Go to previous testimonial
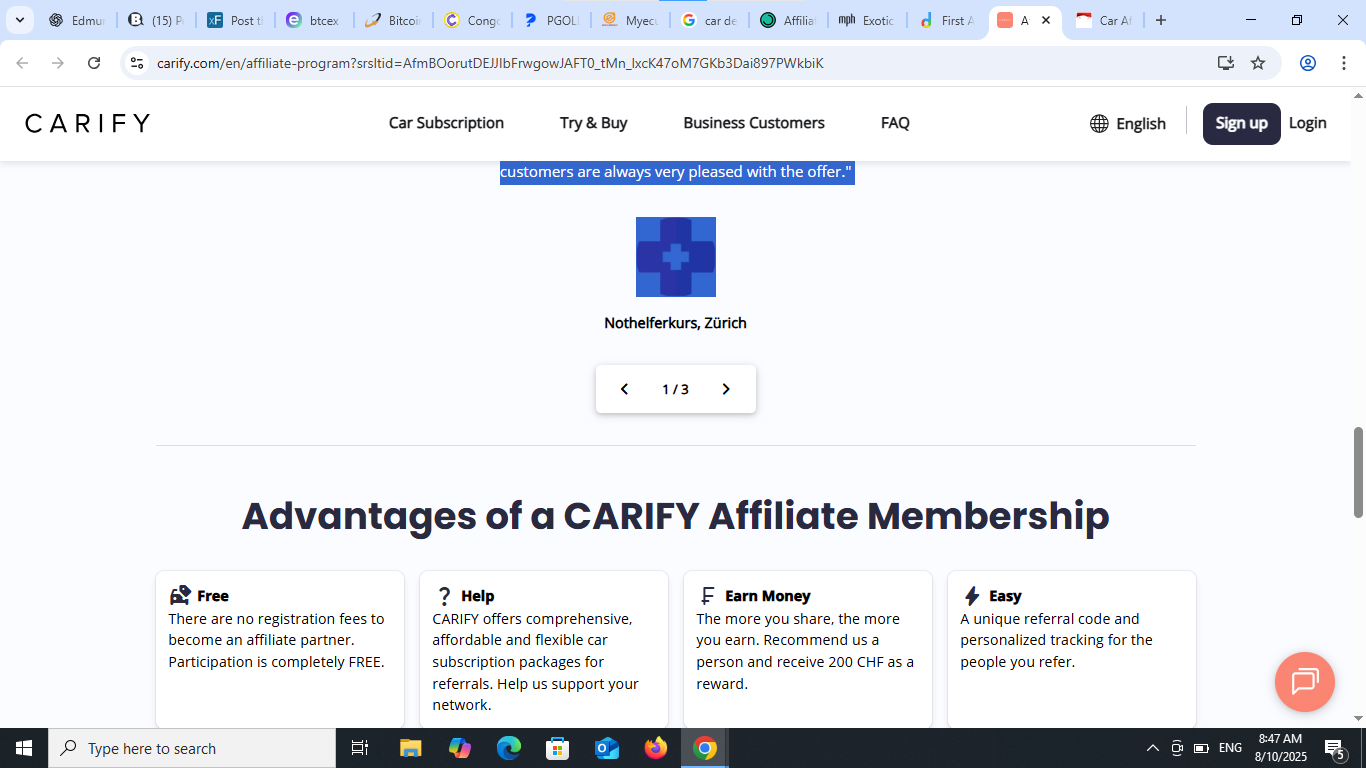This screenshot has width=1366, height=768. click(x=624, y=389)
